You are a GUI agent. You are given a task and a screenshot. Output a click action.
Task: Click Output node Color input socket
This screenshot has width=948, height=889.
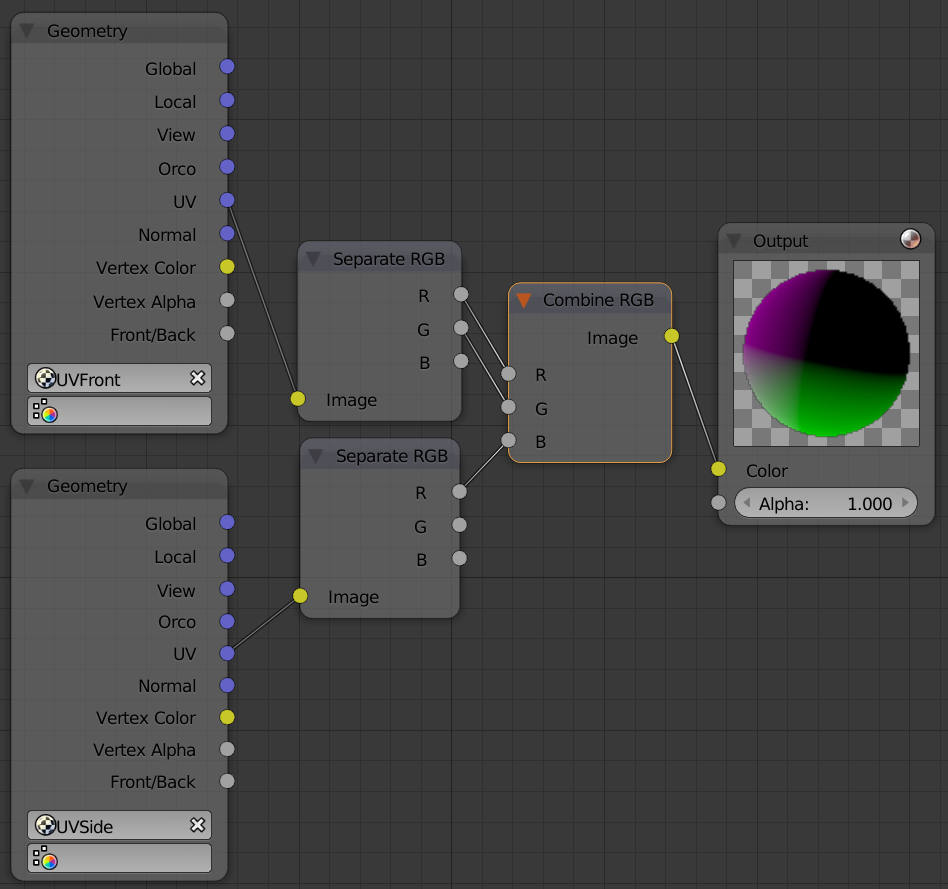click(718, 469)
